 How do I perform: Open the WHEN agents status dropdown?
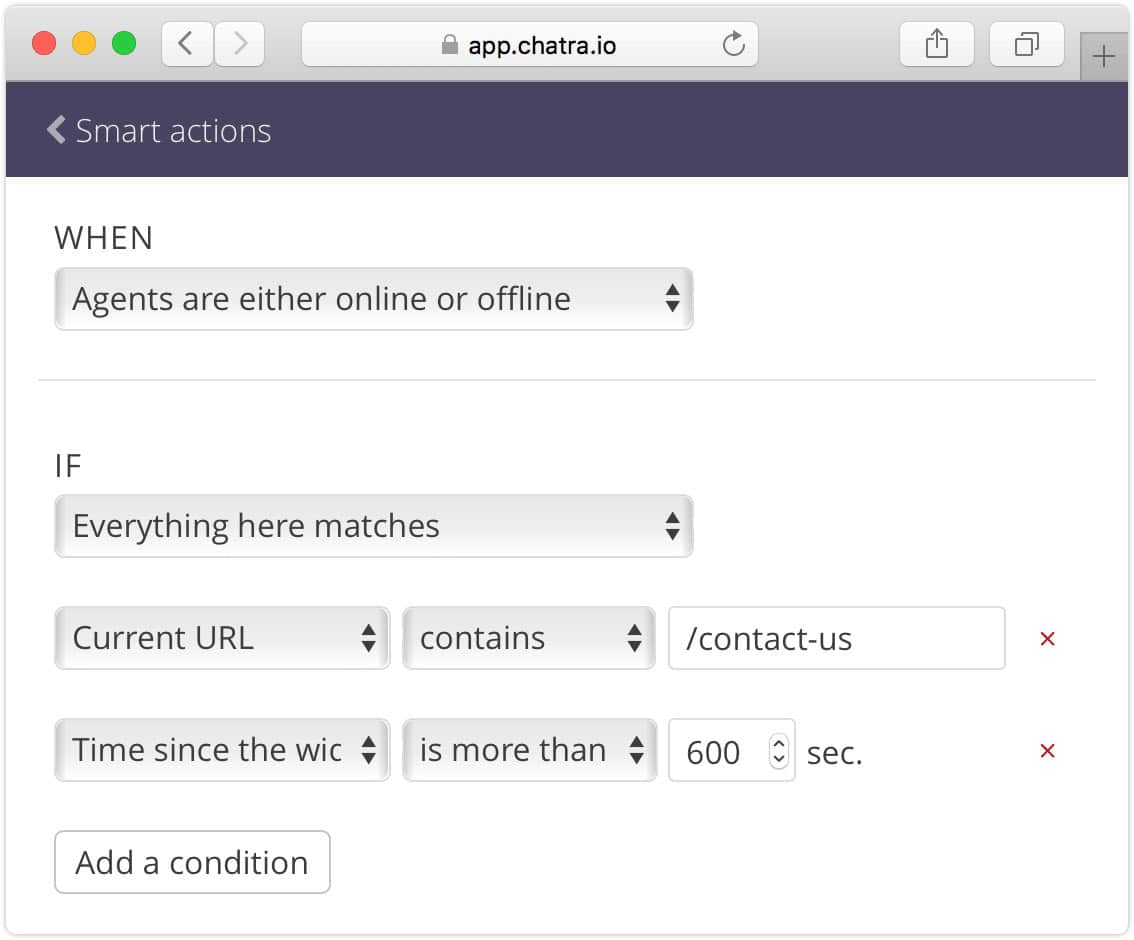pos(372,298)
